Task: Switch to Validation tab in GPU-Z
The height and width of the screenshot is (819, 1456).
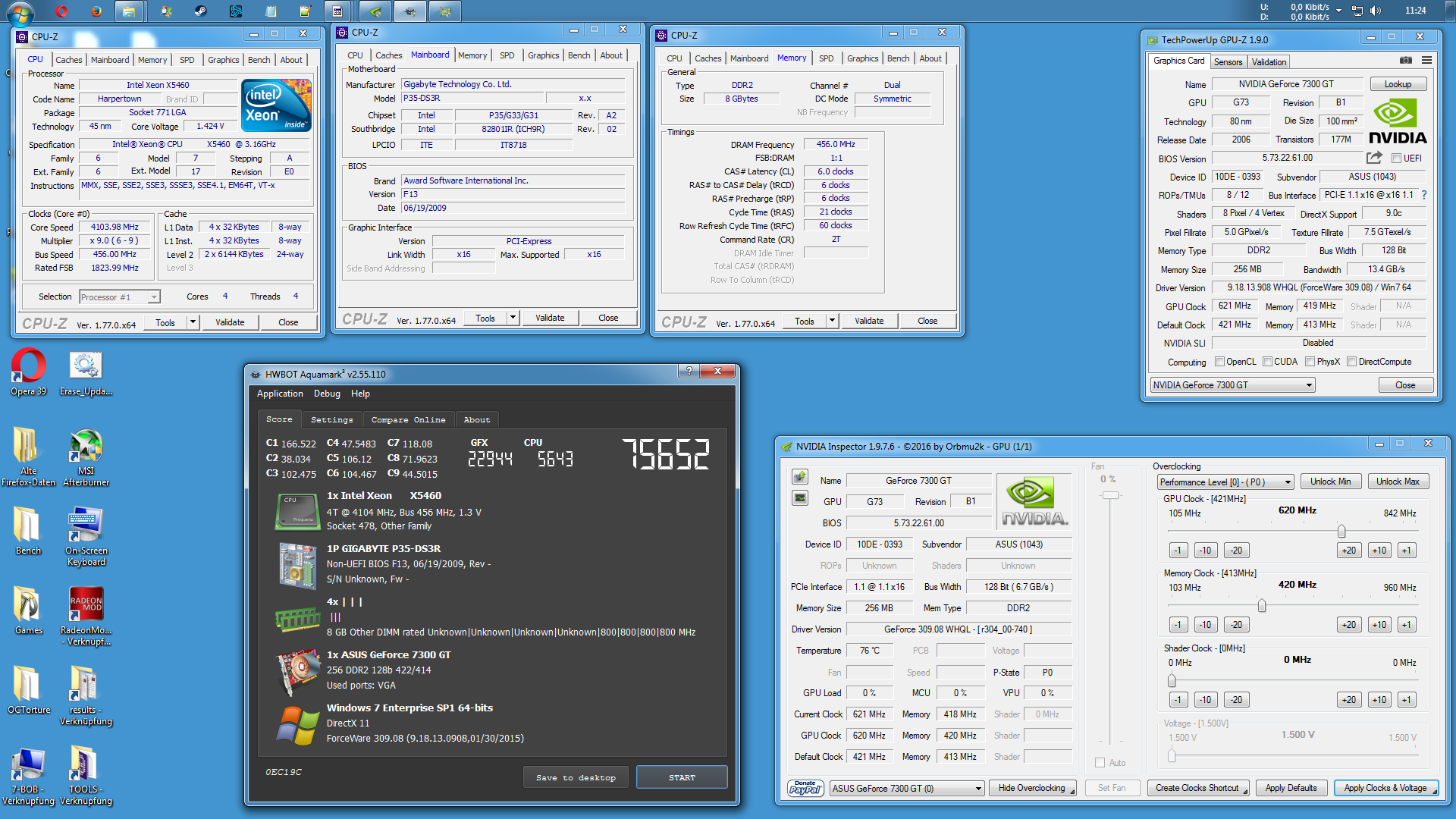Action: [x=1269, y=62]
